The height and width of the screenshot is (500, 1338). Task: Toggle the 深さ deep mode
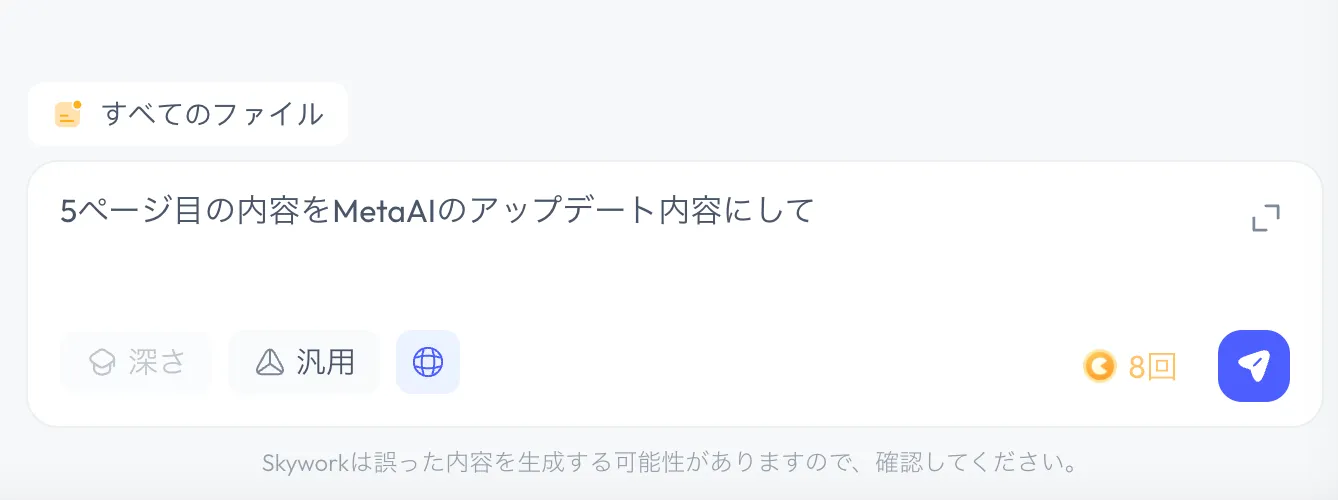point(137,362)
